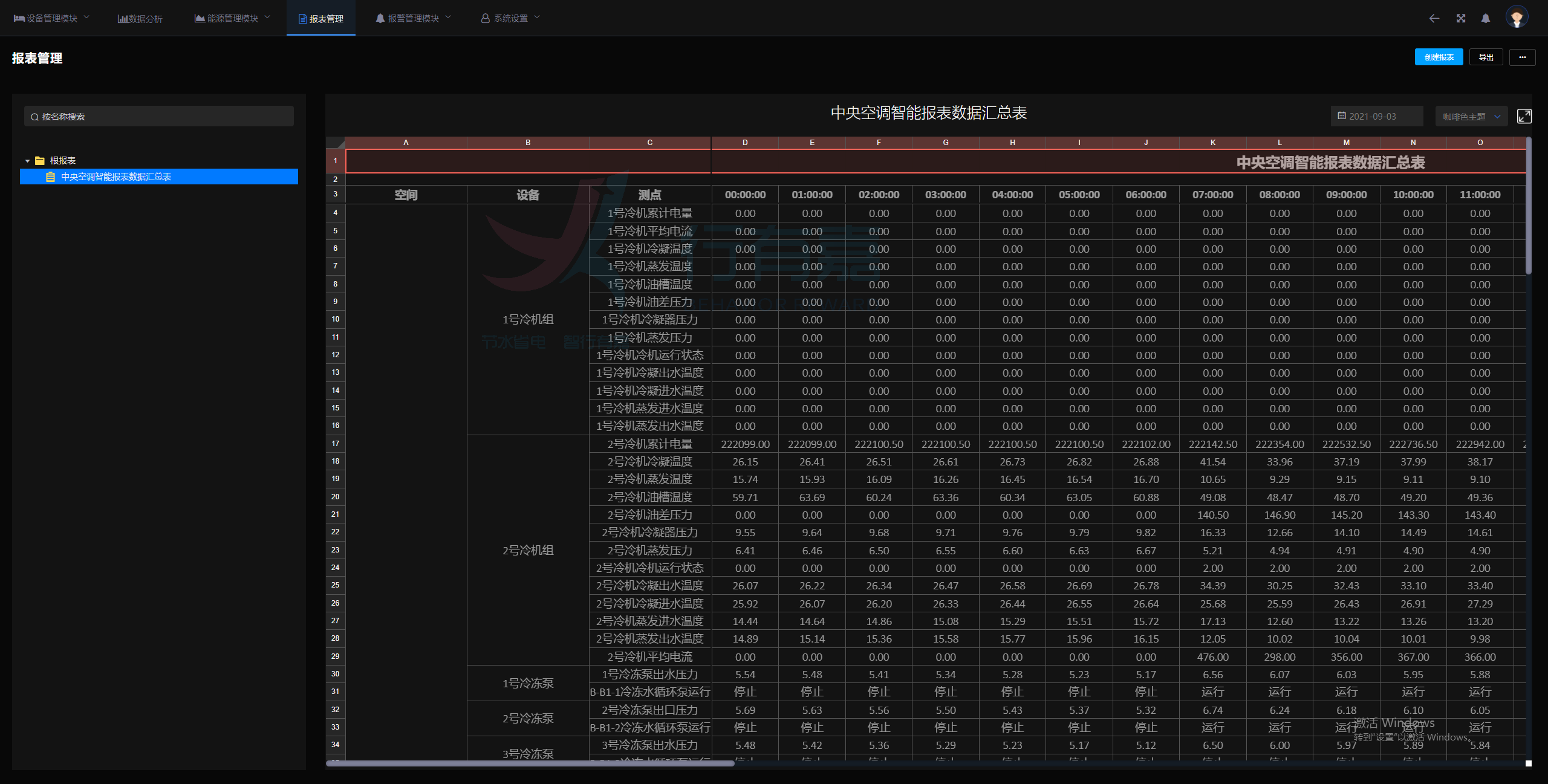Open notifications bell icon

point(1486,18)
